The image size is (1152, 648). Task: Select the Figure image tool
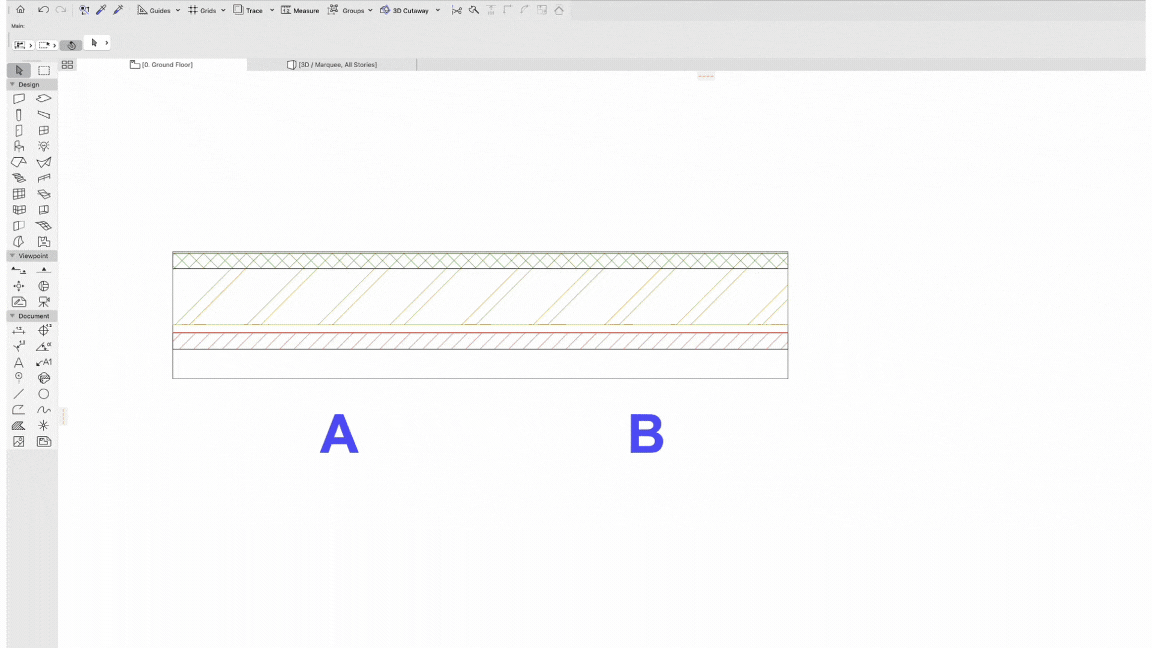[19, 442]
